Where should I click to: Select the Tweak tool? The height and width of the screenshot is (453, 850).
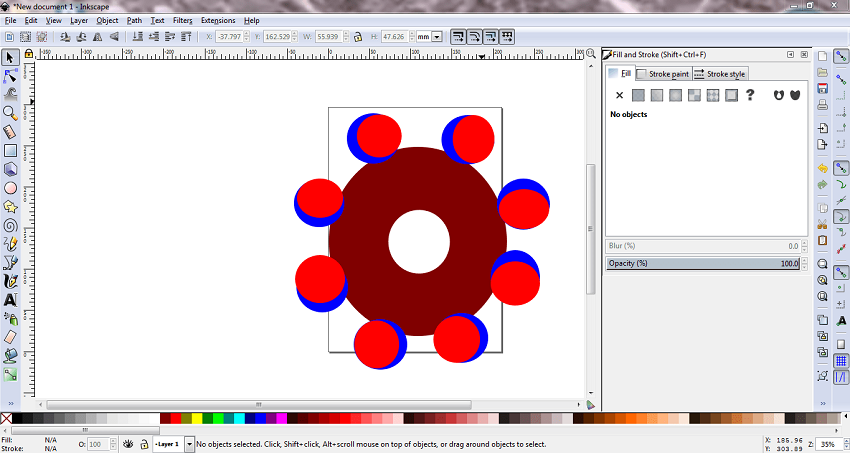point(10,94)
